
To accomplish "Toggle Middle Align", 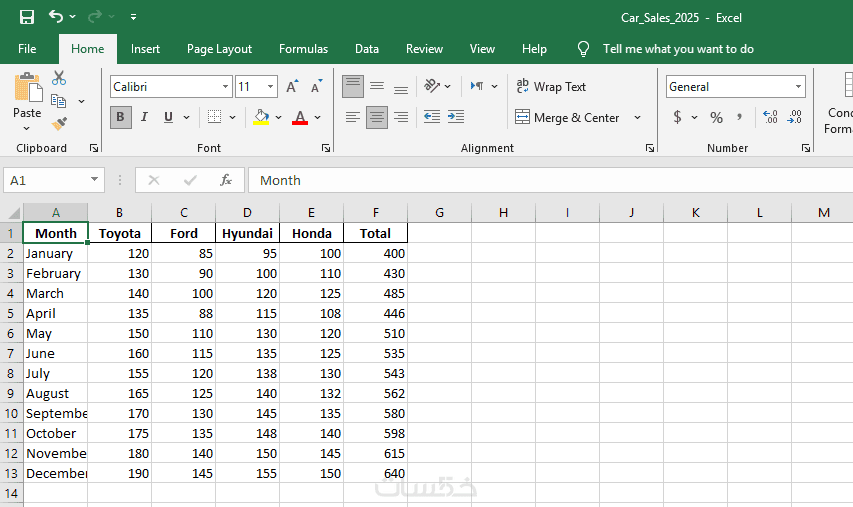I will tap(377, 86).
